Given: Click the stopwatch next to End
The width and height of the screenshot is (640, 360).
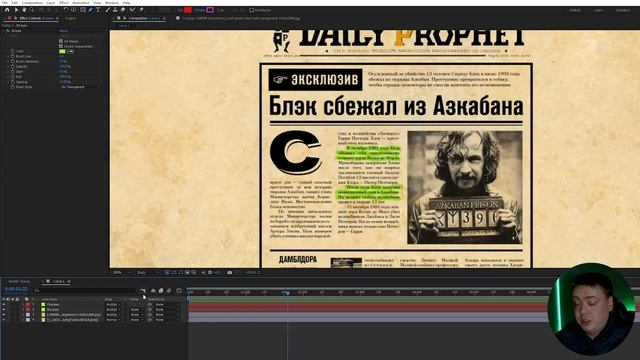Looking at the screenshot, I should [x=13, y=77].
